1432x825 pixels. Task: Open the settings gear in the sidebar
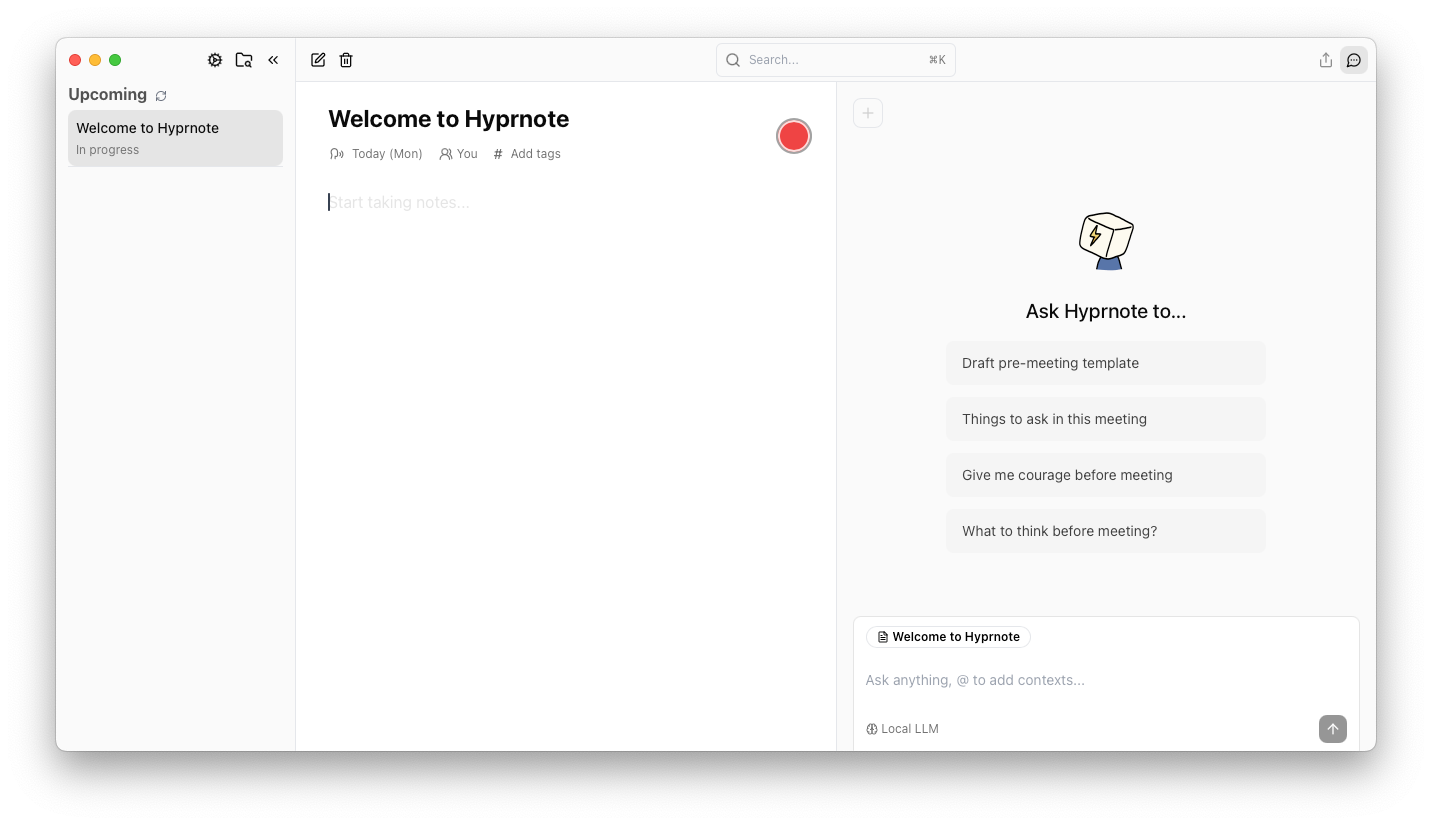pyautogui.click(x=215, y=60)
